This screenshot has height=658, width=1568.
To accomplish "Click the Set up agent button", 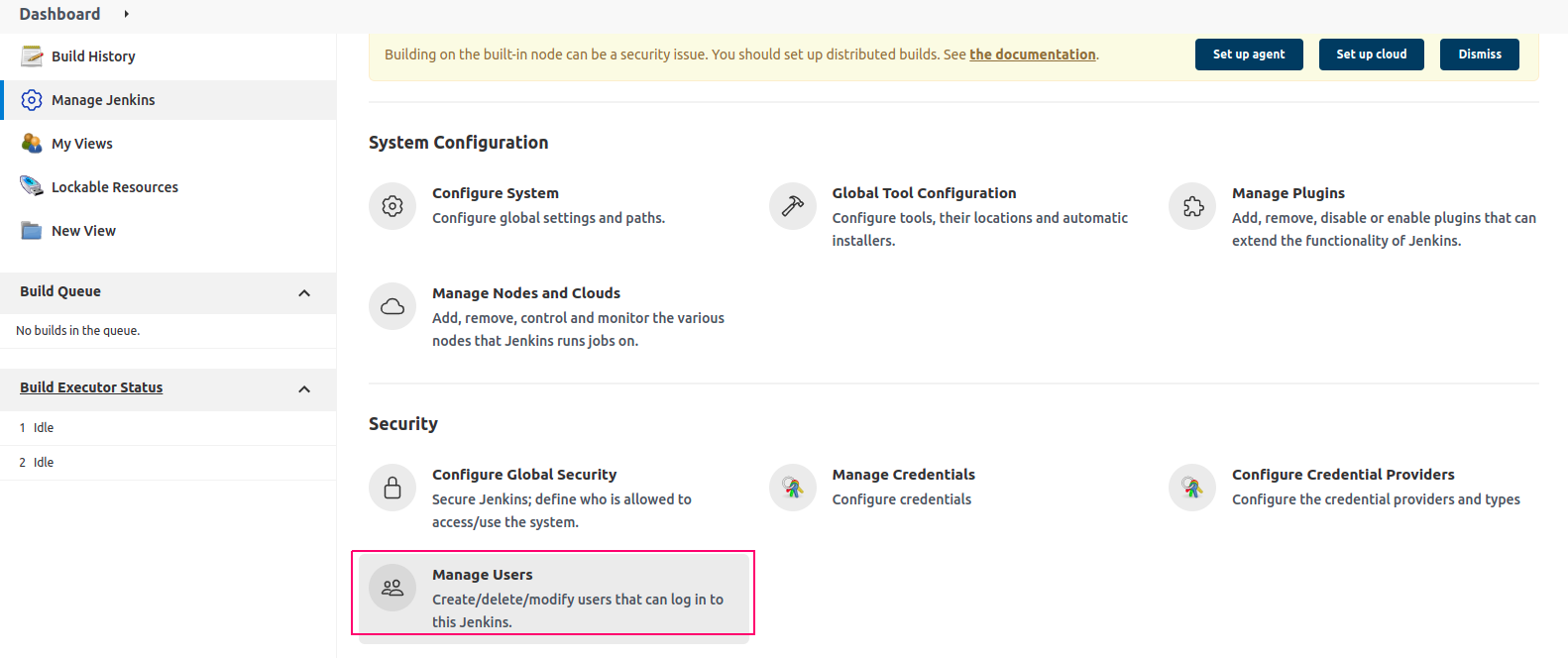I will click(x=1249, y=55).
